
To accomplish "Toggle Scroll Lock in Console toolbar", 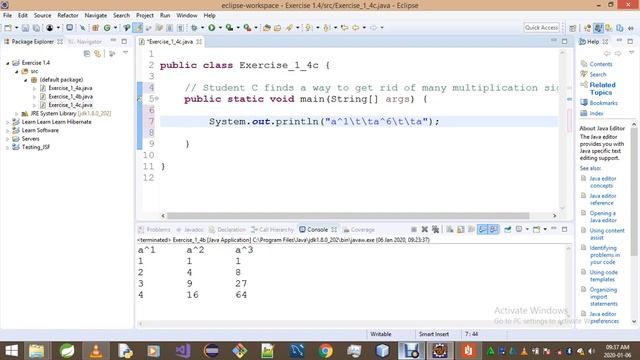I will [461, 229].
